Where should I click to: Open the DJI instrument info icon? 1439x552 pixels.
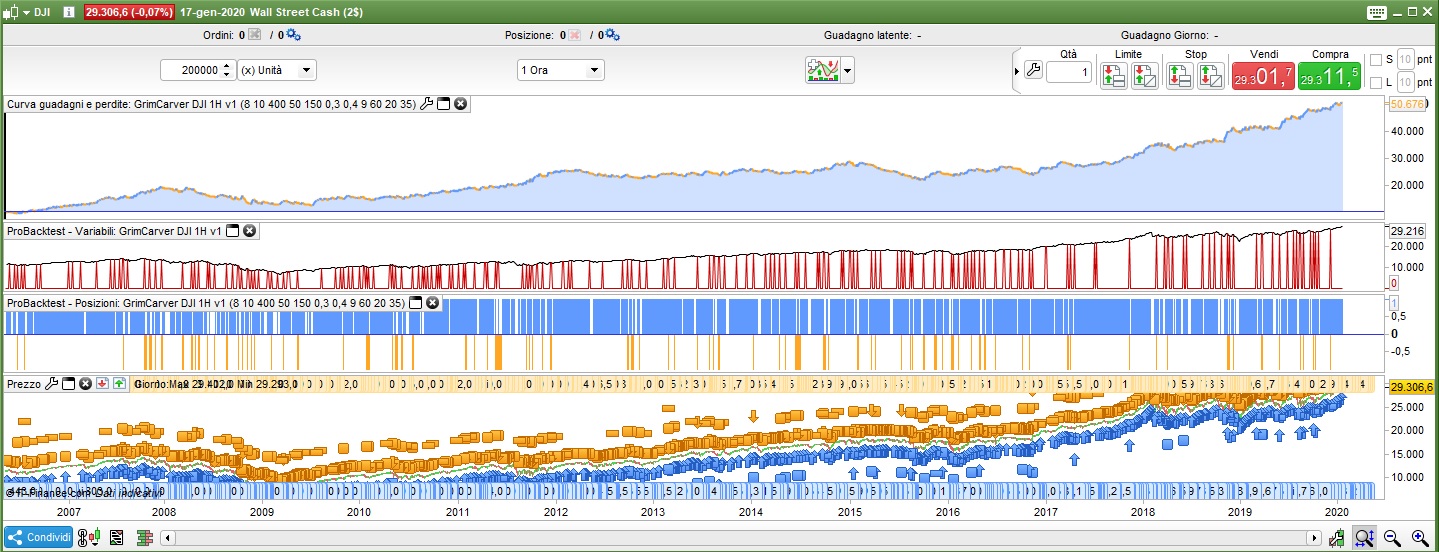(x=68, y=11)
